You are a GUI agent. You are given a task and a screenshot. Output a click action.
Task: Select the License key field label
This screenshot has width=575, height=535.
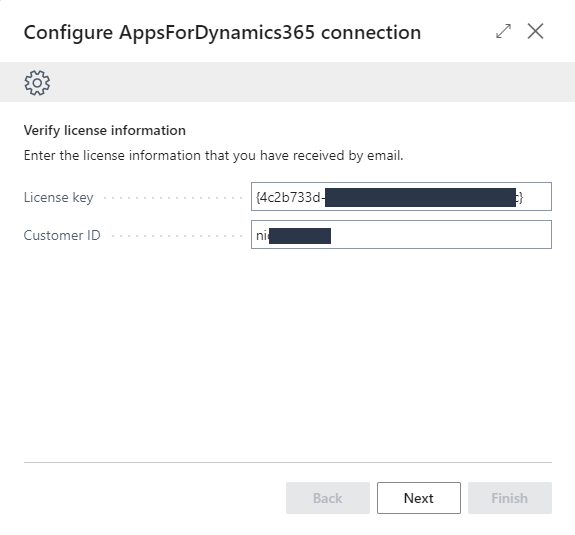pyautogui.click(x=59, y=198)
